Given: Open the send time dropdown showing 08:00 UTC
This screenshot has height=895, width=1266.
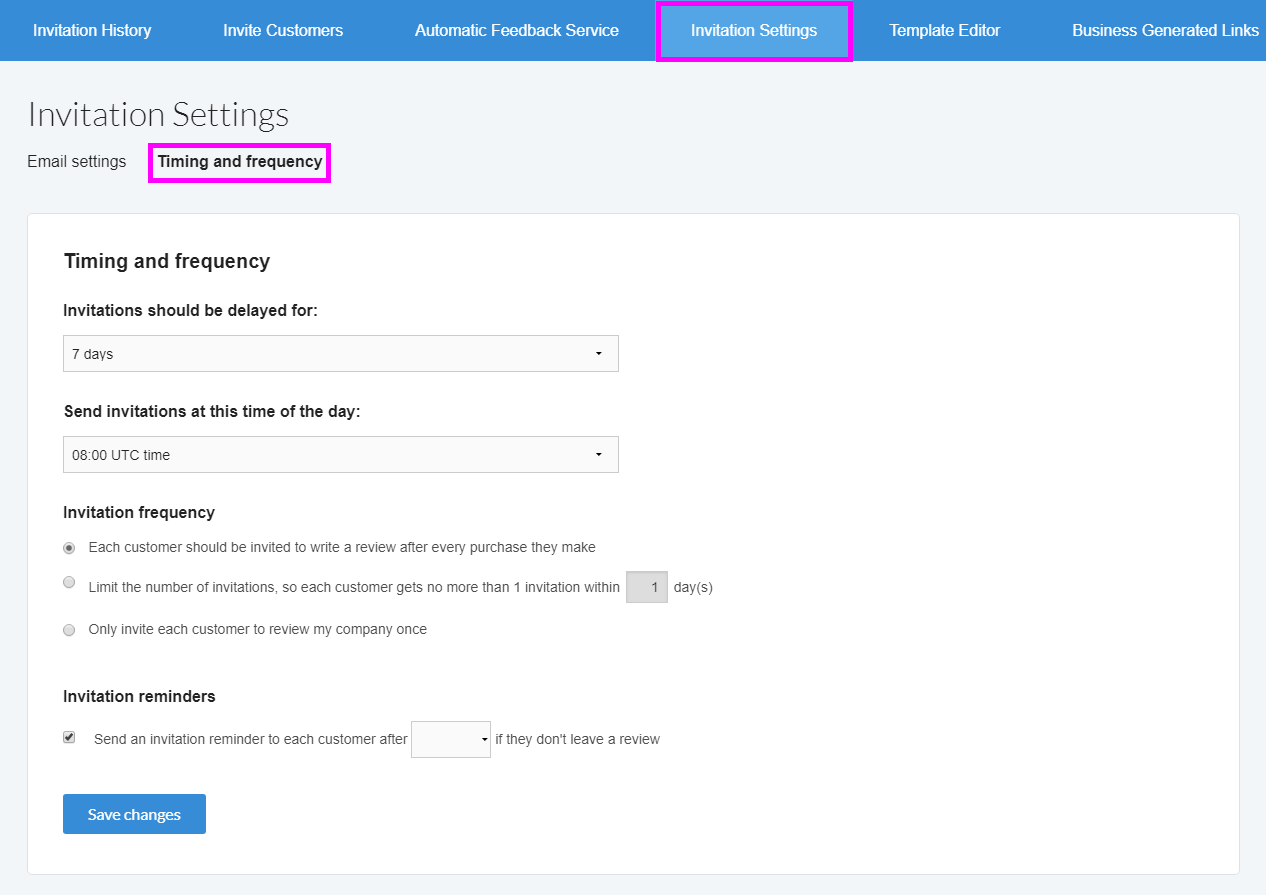Looking at the screenshot, I should tap(341, 455).
